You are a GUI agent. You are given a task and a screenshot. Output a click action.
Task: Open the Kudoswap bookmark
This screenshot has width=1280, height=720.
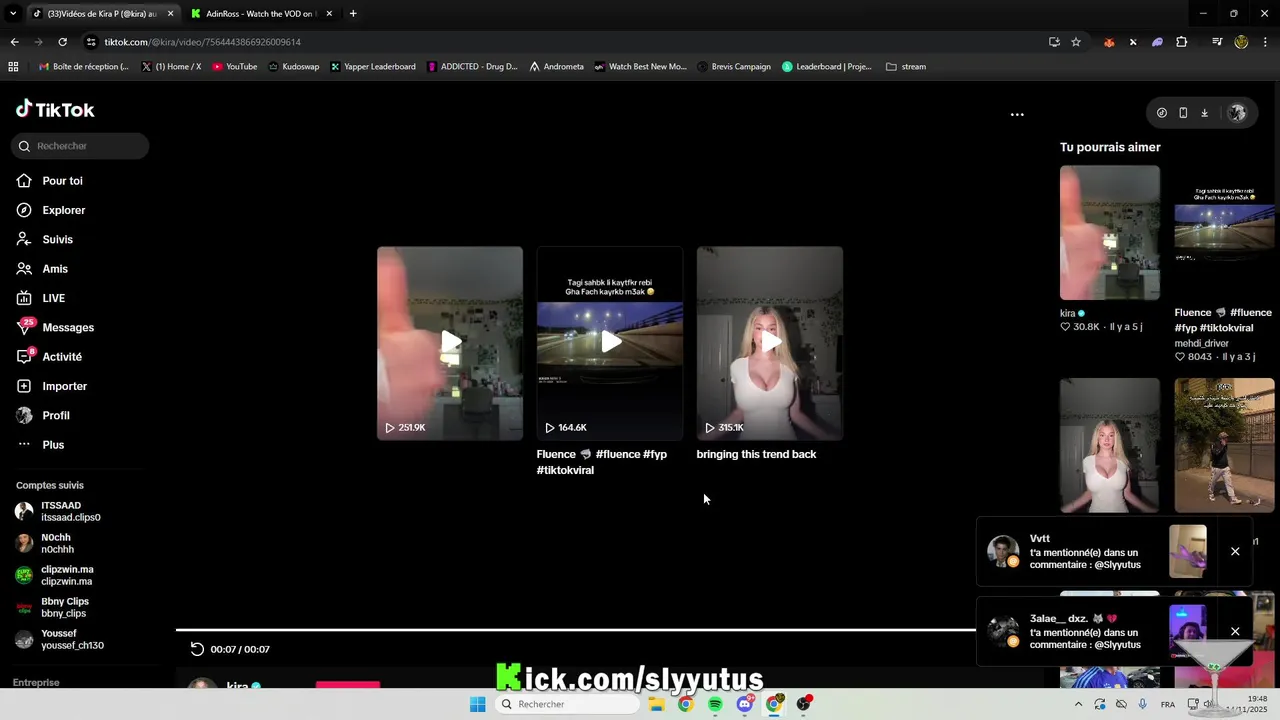pos(294,67)
